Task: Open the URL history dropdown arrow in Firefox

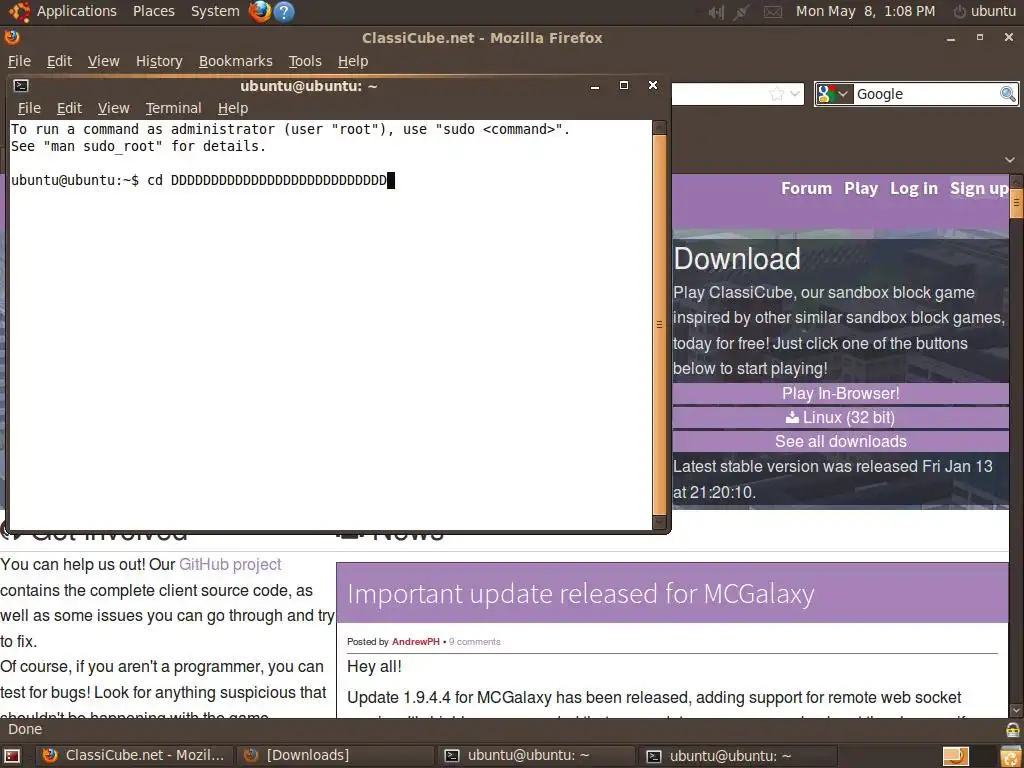Action: click(795, 94)
